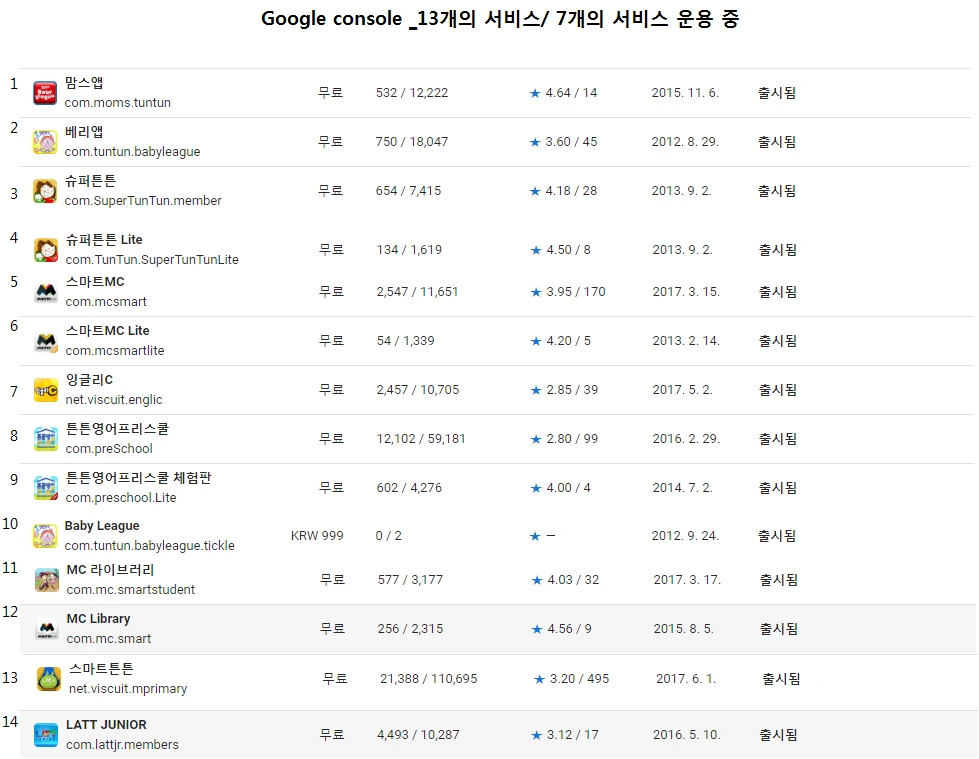
Task: Select package name com.moms.tuntun
Action: 118,102
